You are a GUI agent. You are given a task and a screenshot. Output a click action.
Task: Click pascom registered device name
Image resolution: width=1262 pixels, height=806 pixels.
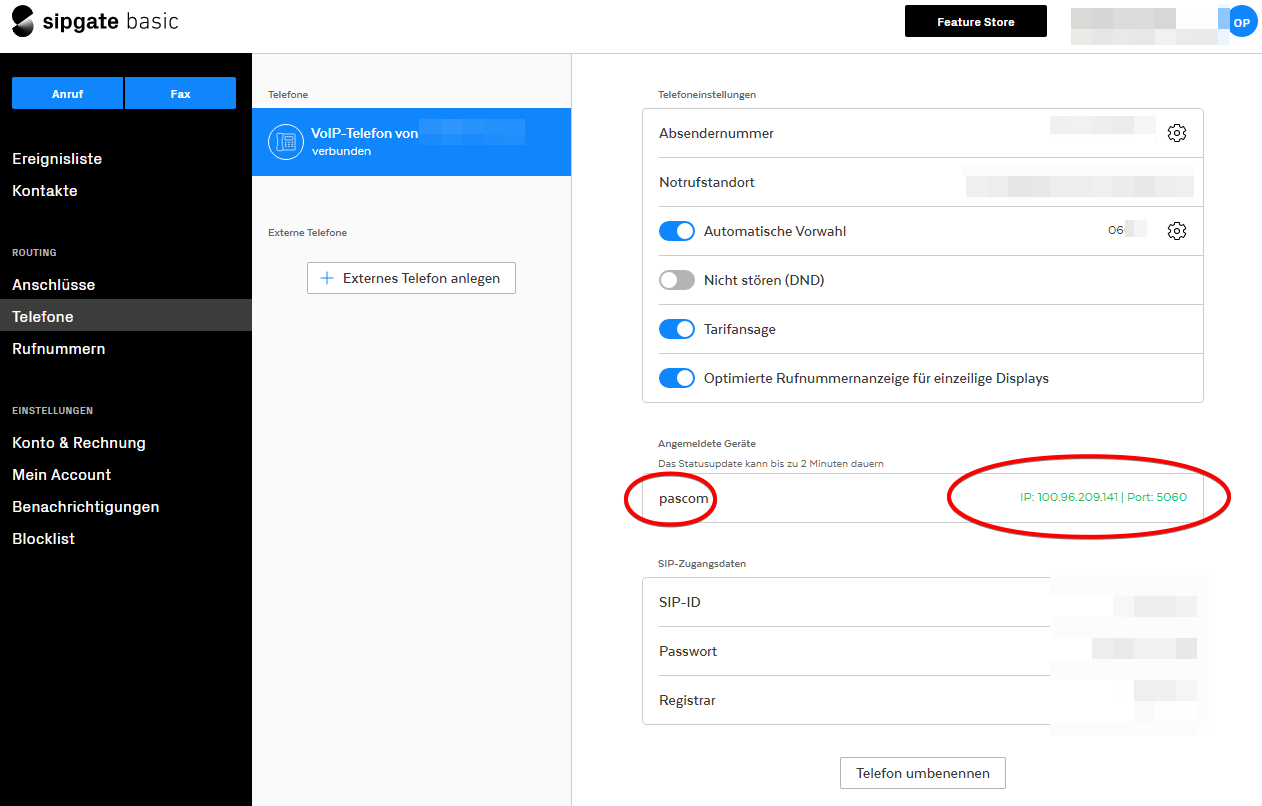pyautogui.click(x=684, y=498)
